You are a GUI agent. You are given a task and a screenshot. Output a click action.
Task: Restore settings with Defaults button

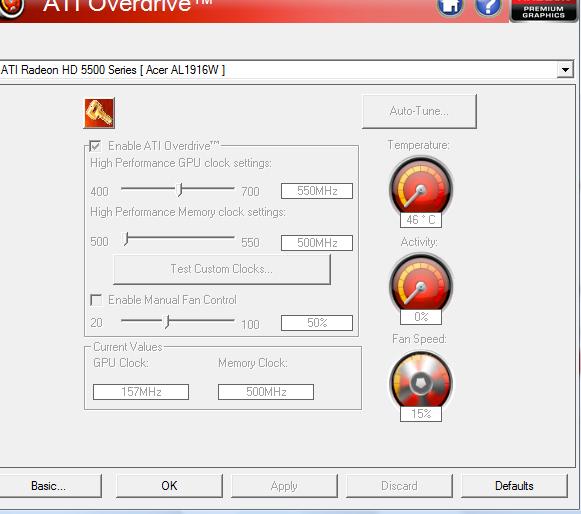514,486
